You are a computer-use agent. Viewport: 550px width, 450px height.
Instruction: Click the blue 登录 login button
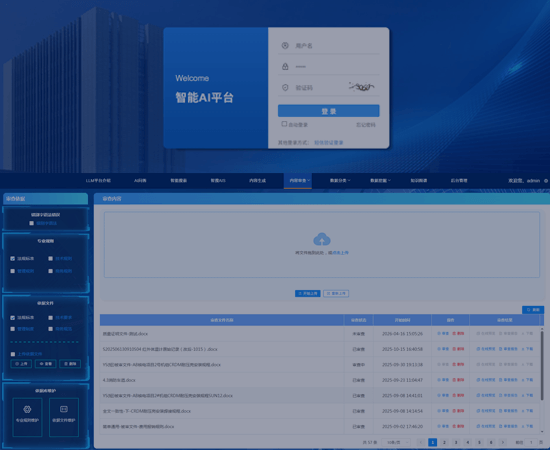tap(328, 111)
